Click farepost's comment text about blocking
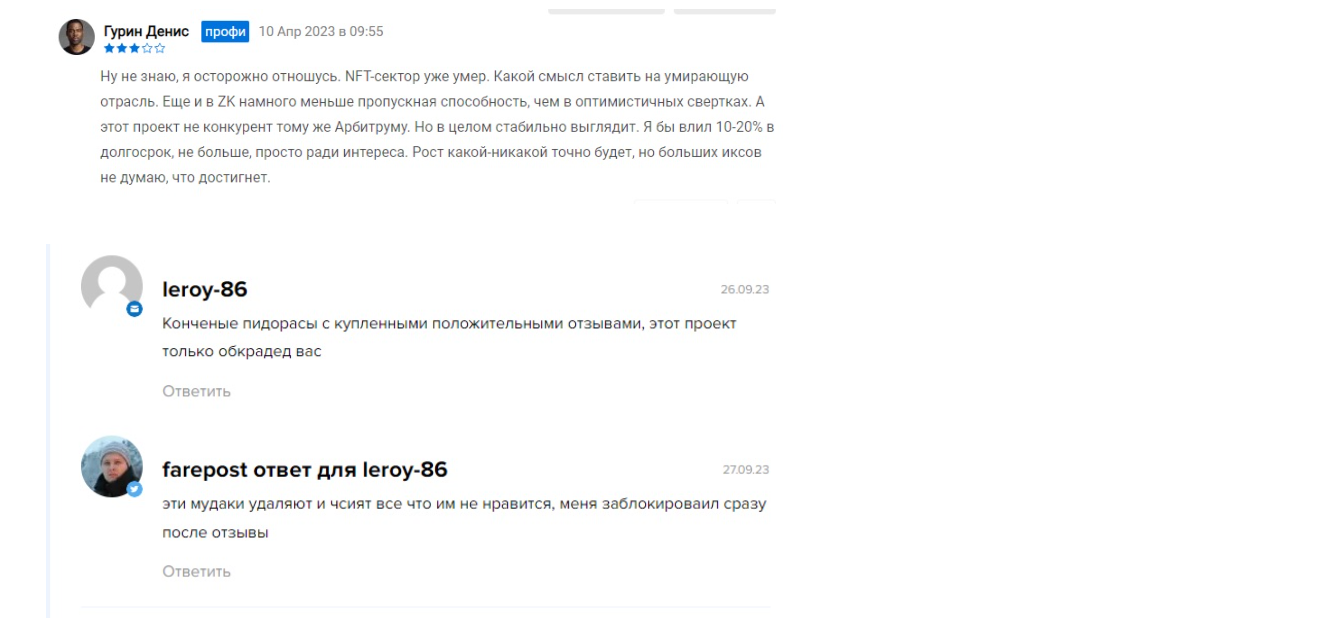The image size is (1320, 618). pyautogui.click(x=464, y=518)
